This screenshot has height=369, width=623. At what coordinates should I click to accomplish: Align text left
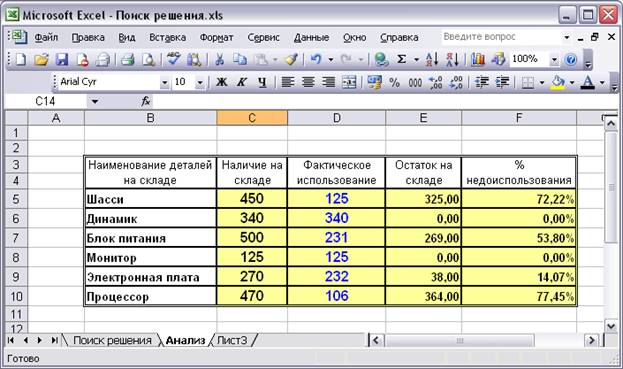click(x=288, y=82)
